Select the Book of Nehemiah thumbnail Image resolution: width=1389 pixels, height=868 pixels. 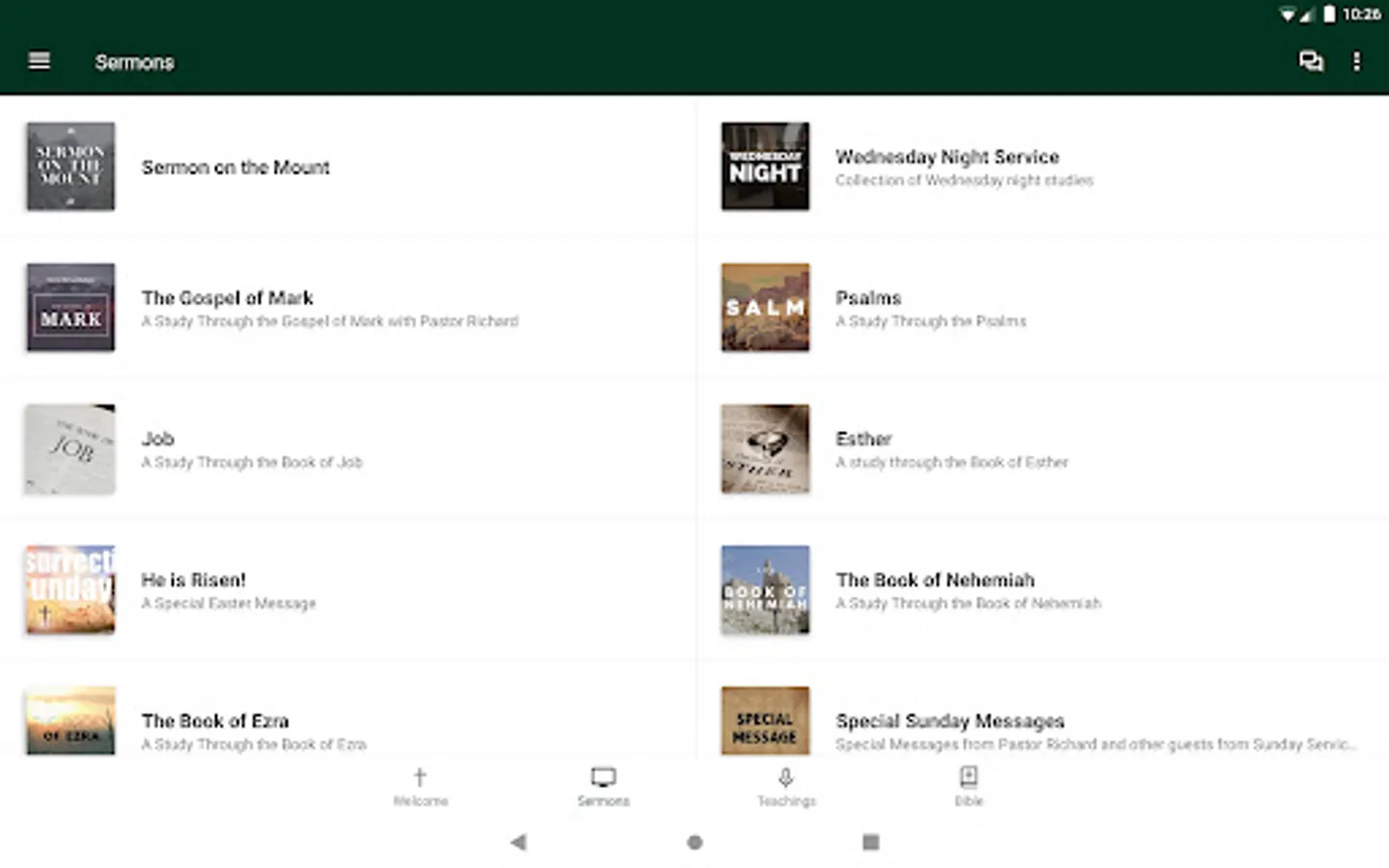pyautogui.click(x=765, y=589)
